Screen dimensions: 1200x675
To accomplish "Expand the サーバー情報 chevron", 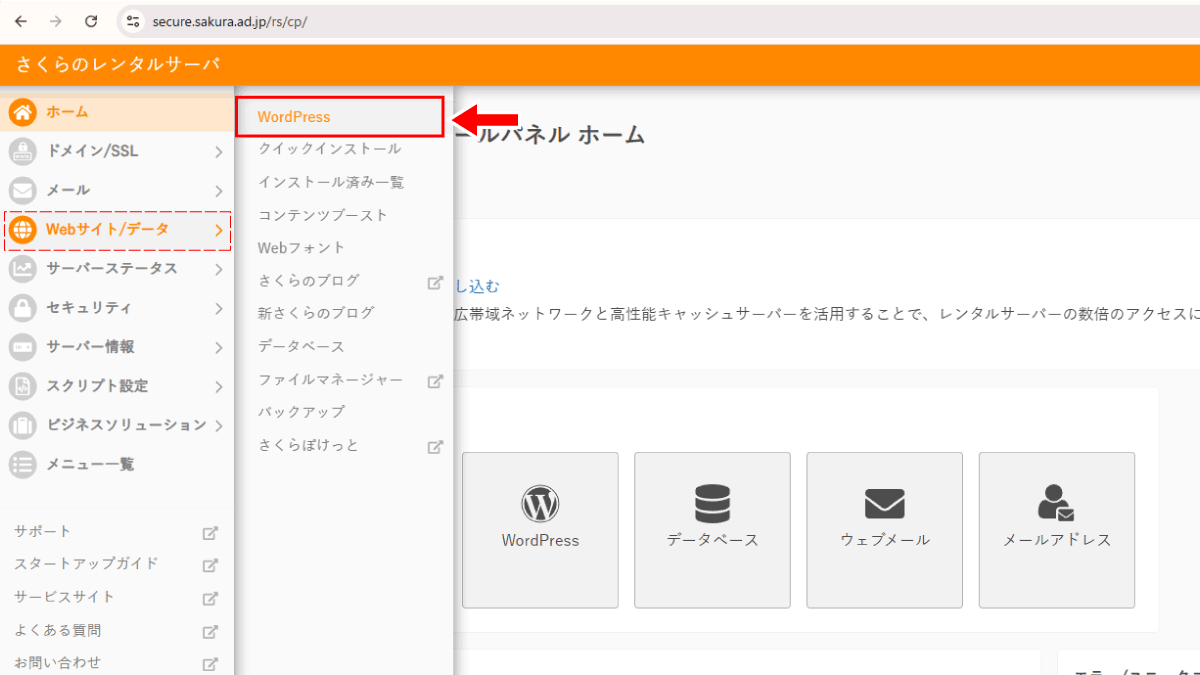I will coord(219,347).
